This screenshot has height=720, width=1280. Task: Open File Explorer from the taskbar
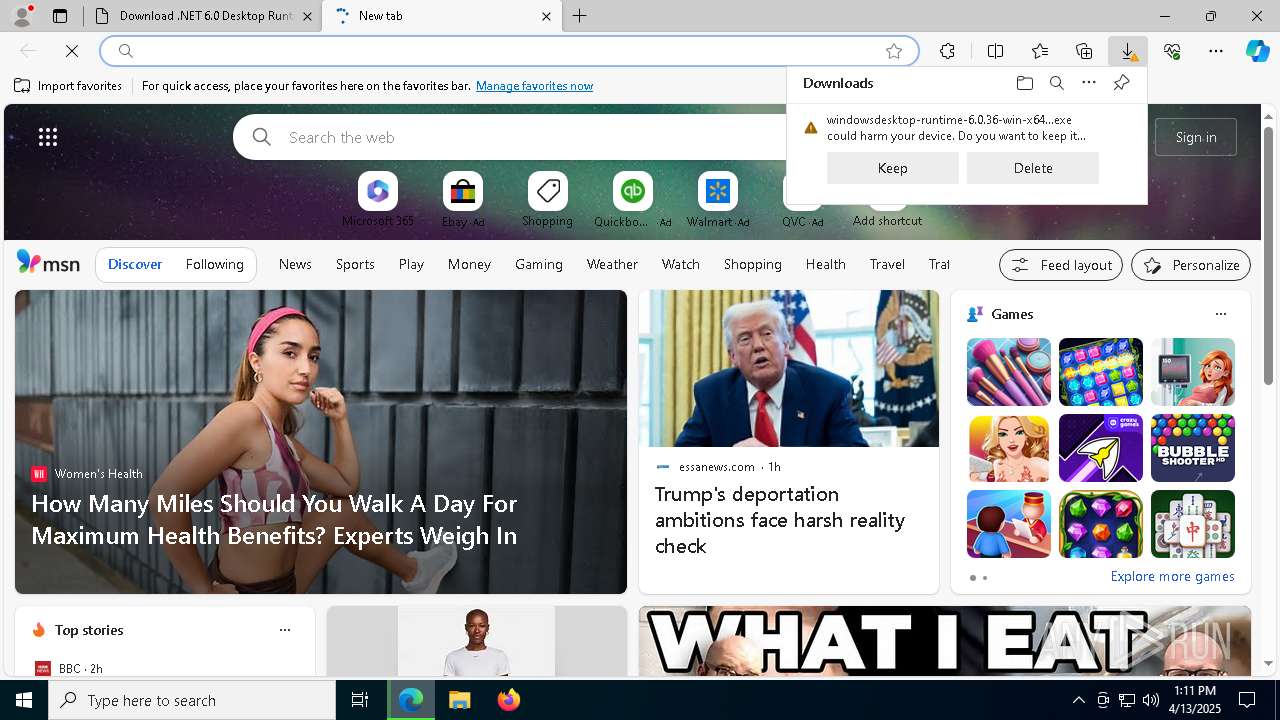pos(459,700)
